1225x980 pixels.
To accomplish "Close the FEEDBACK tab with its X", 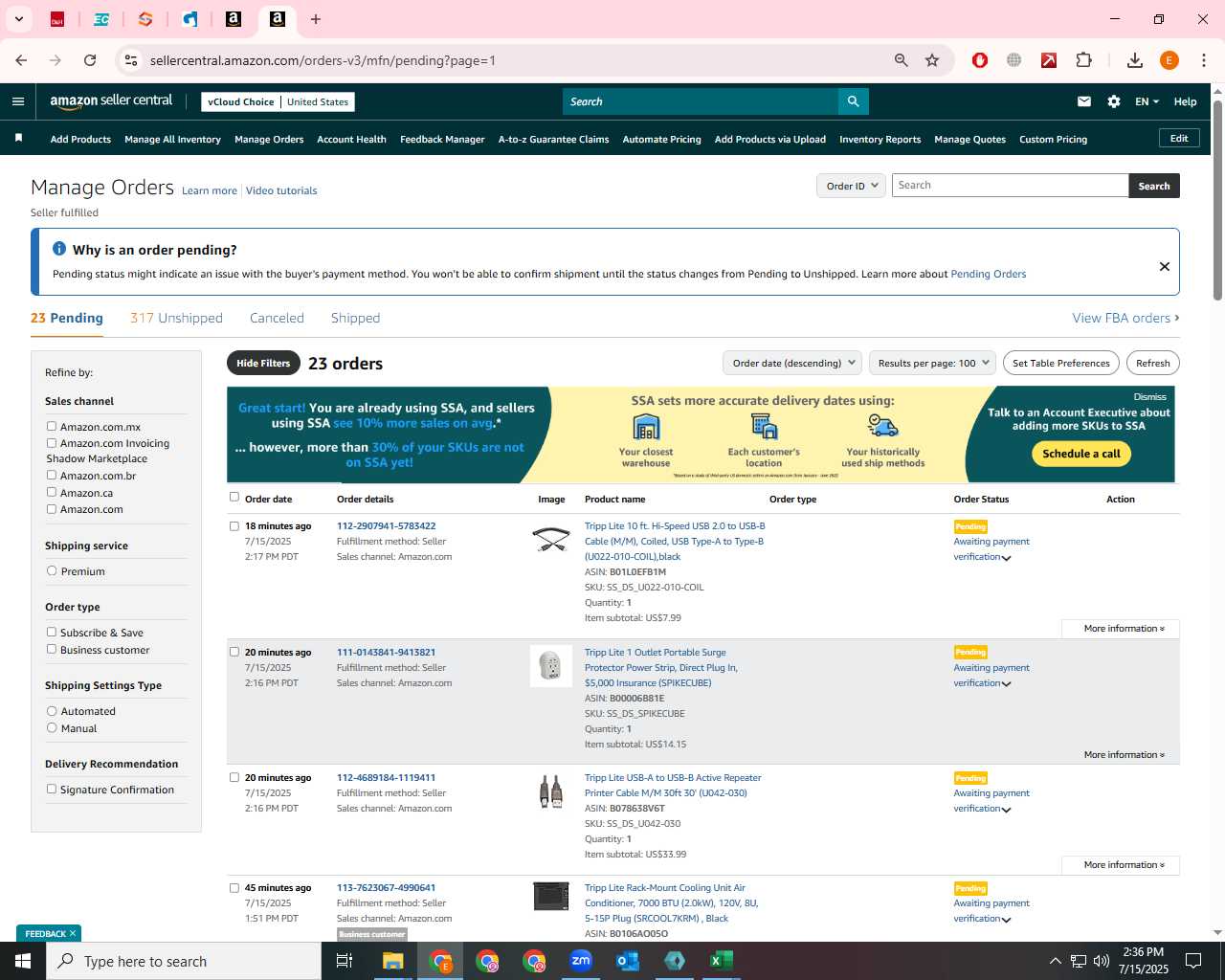I will [x=73, y=933].
